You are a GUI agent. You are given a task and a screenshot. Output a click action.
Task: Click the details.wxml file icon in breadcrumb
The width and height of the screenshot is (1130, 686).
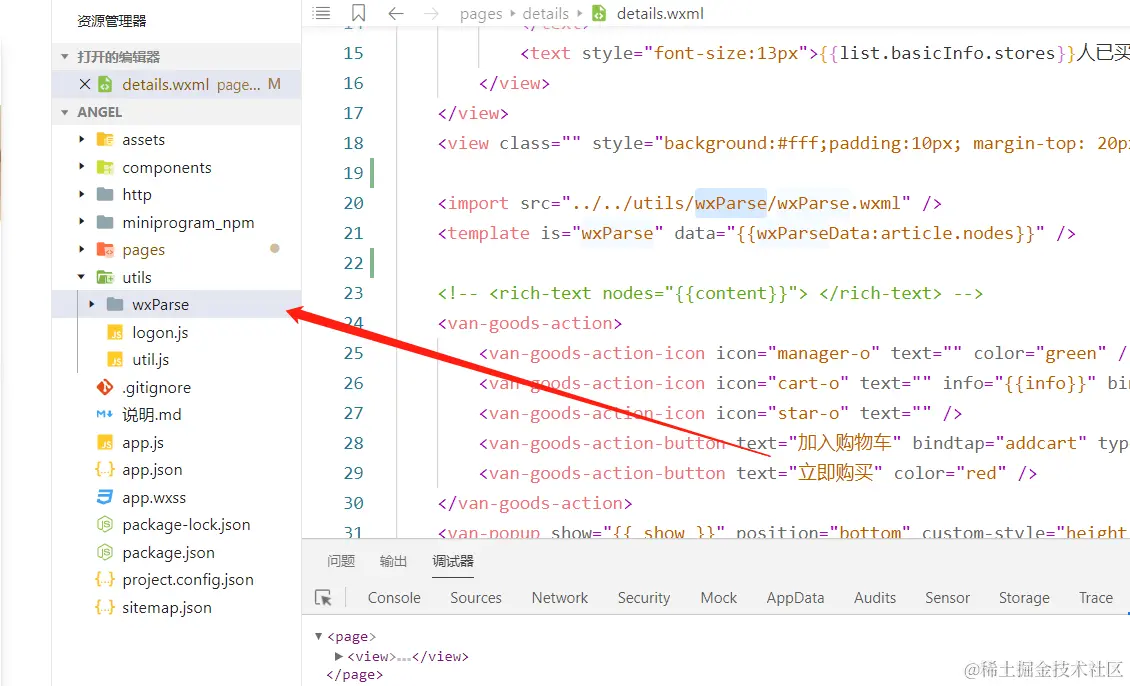tap(599, 13)
